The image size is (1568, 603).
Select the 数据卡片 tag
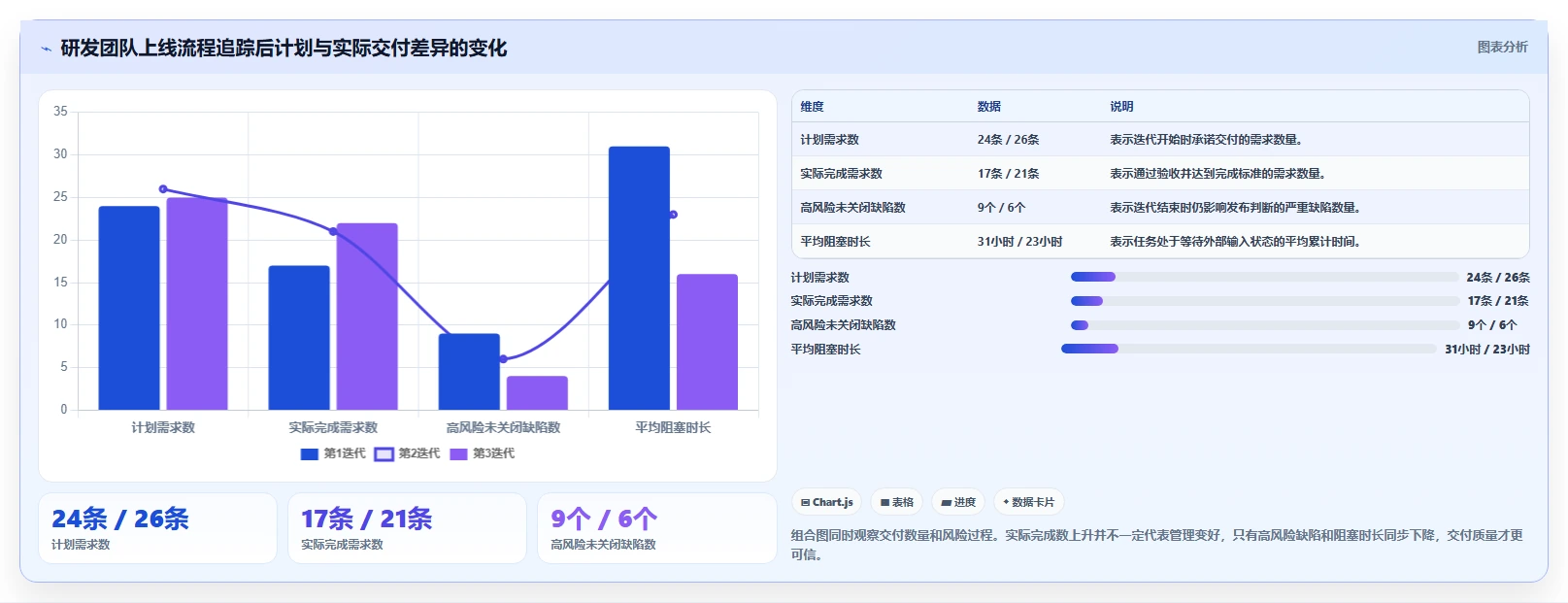[x=1028, y=502]
